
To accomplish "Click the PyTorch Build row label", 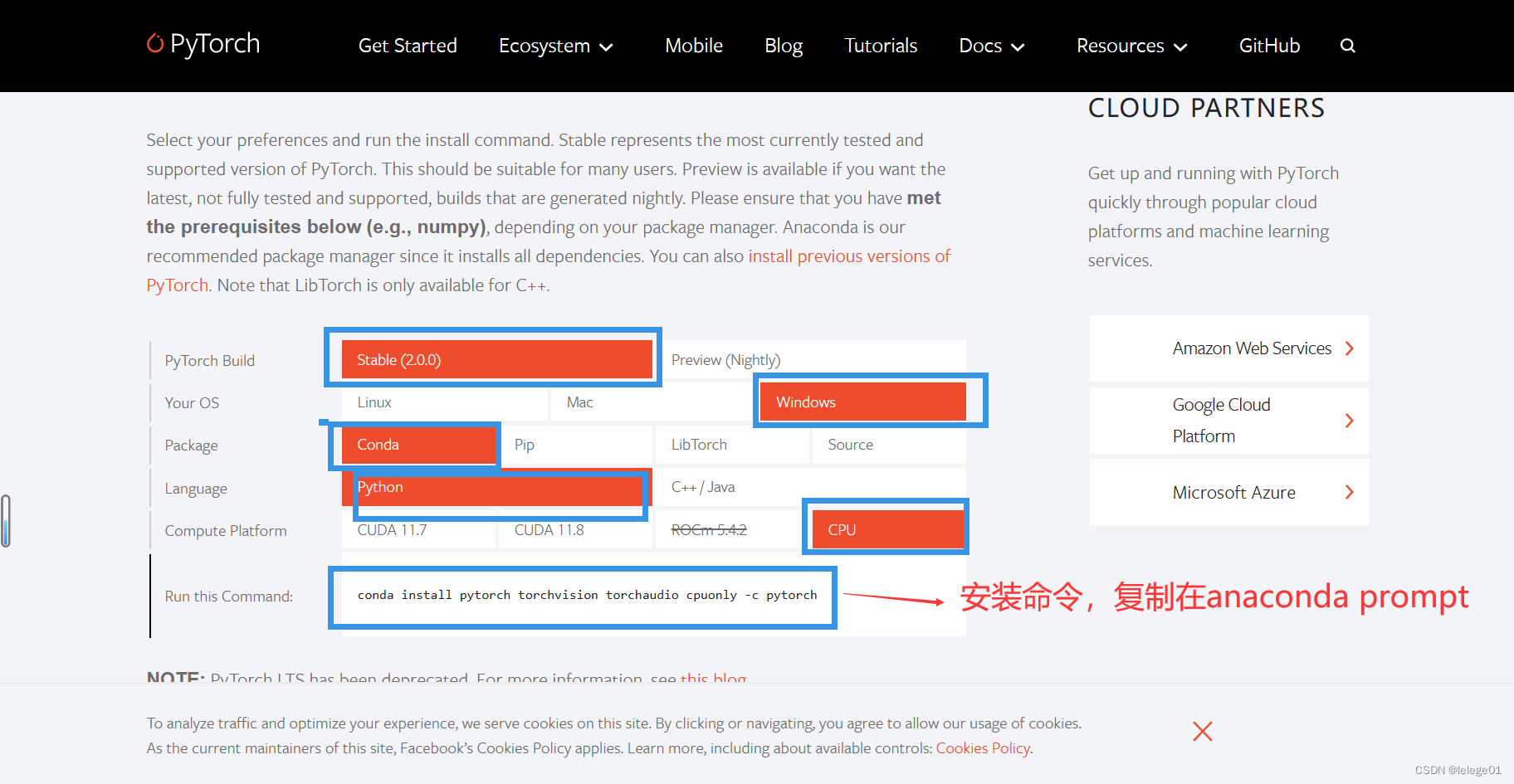I will 209,361.
